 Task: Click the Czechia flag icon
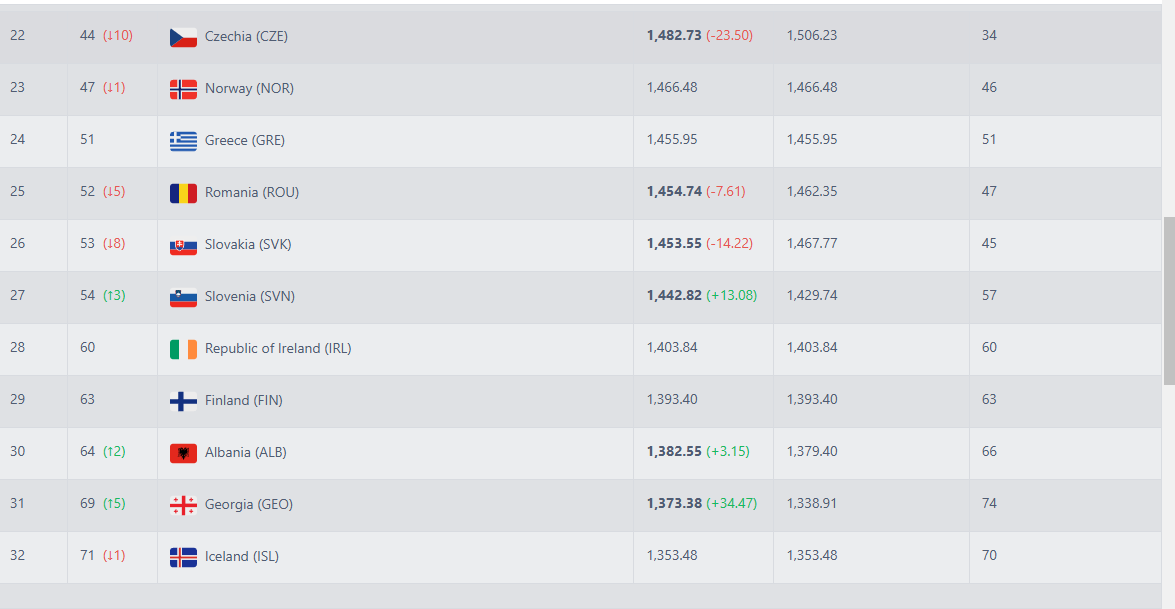[183, 37]
